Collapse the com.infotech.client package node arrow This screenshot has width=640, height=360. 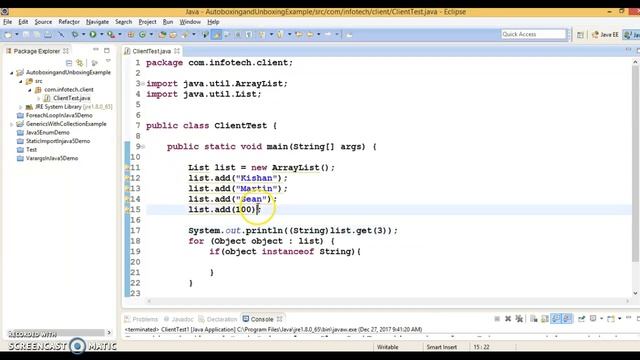point(29,90)
